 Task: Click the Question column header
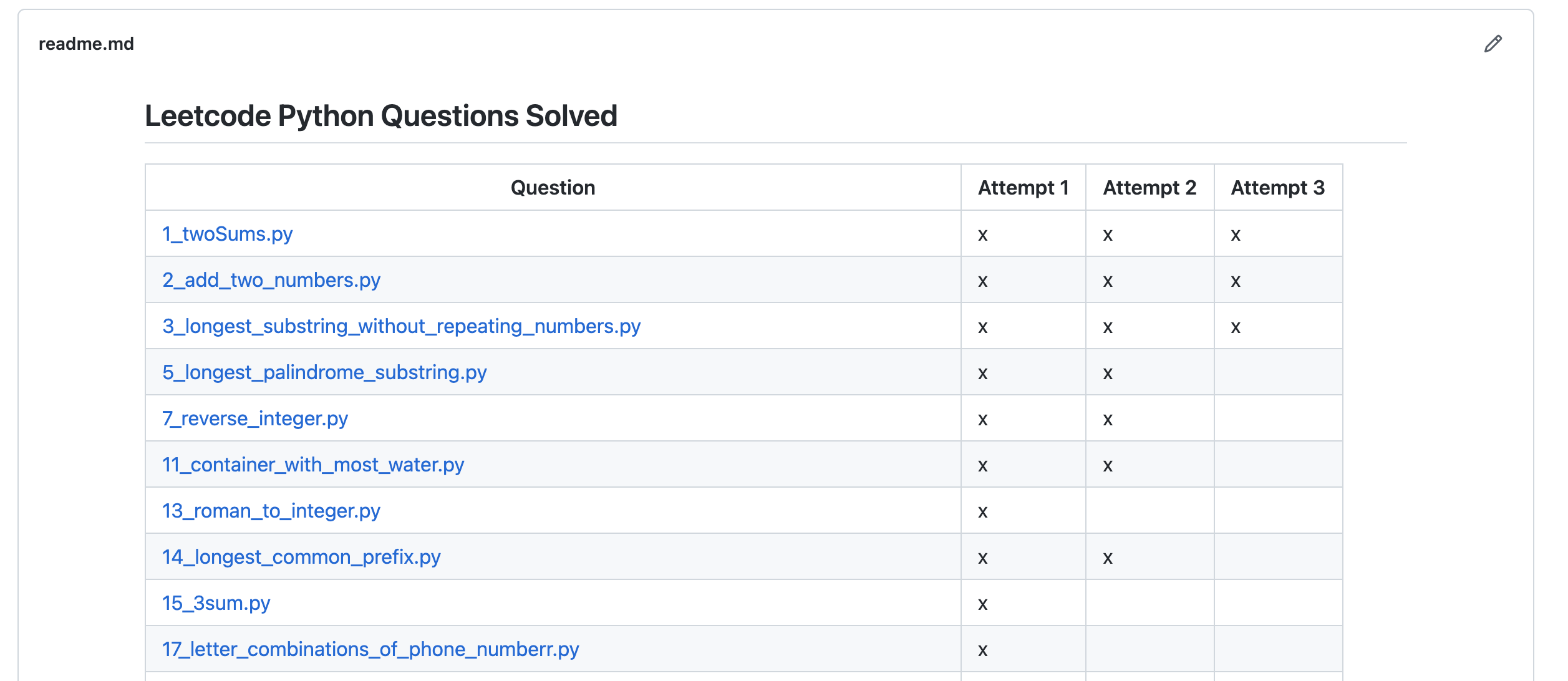coord(553,188)
